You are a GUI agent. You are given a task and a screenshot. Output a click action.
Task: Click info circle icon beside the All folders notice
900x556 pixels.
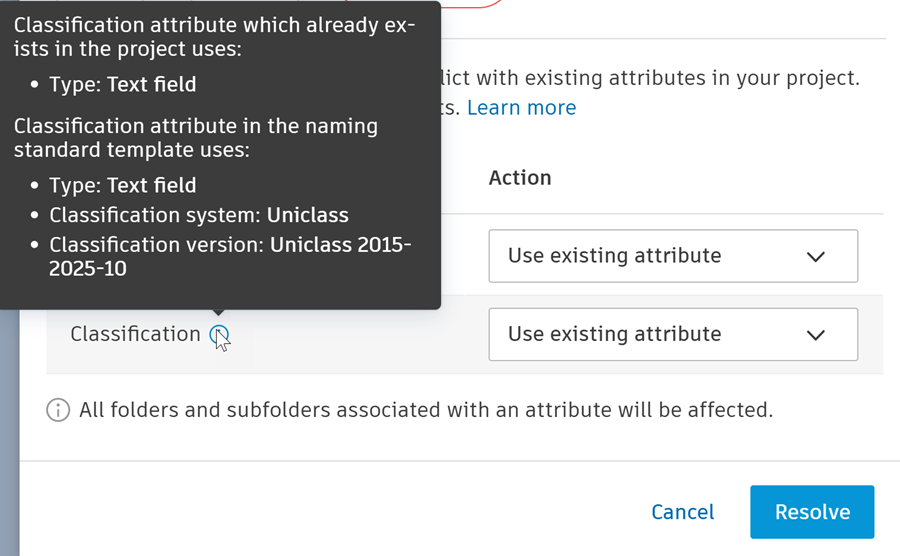pos(58,410)
